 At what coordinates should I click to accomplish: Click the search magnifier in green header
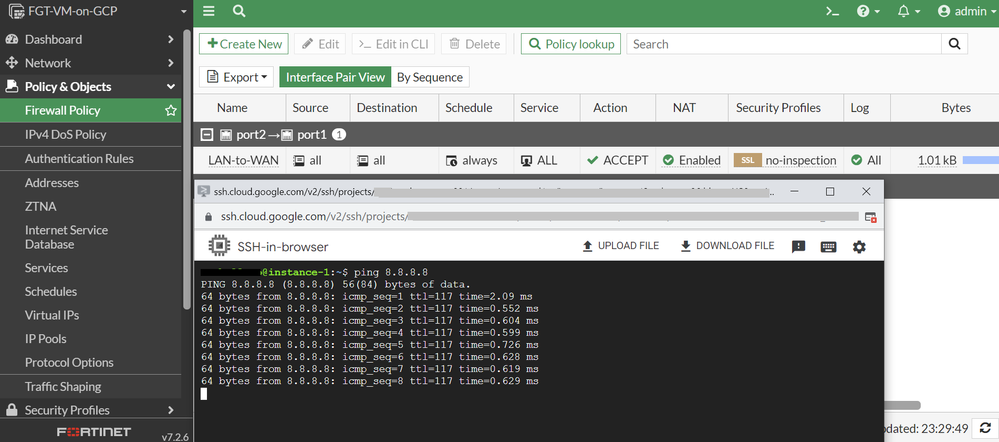point(239,11)
